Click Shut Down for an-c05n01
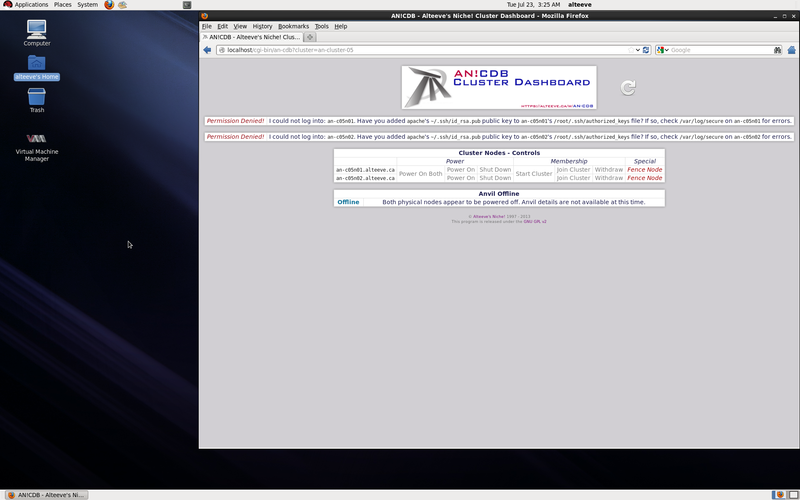This screenshot has width=800, height=500. (495, 169)
